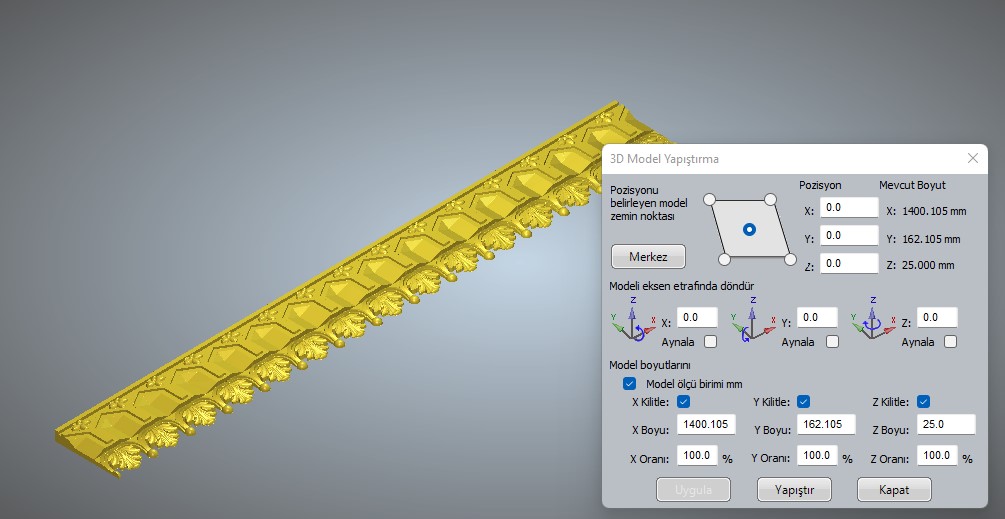This screenshot has width=1005, height=519.
Task: Select the center anchor point
Action: tap(749, 229)
